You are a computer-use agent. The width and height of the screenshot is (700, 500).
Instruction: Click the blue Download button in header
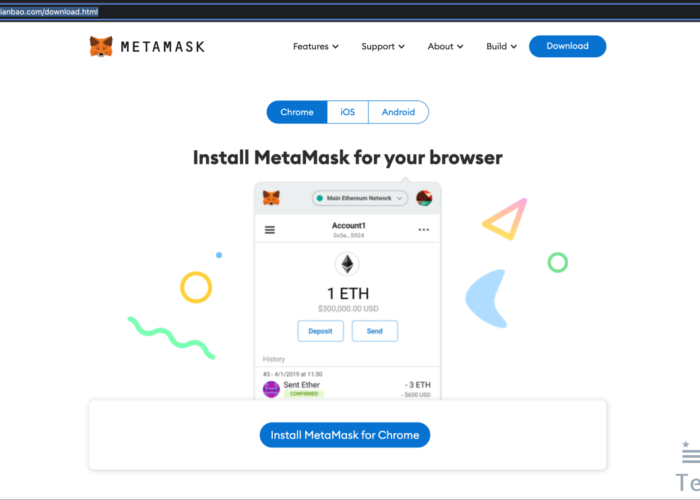pyautogui.click(x=567, y=46)
